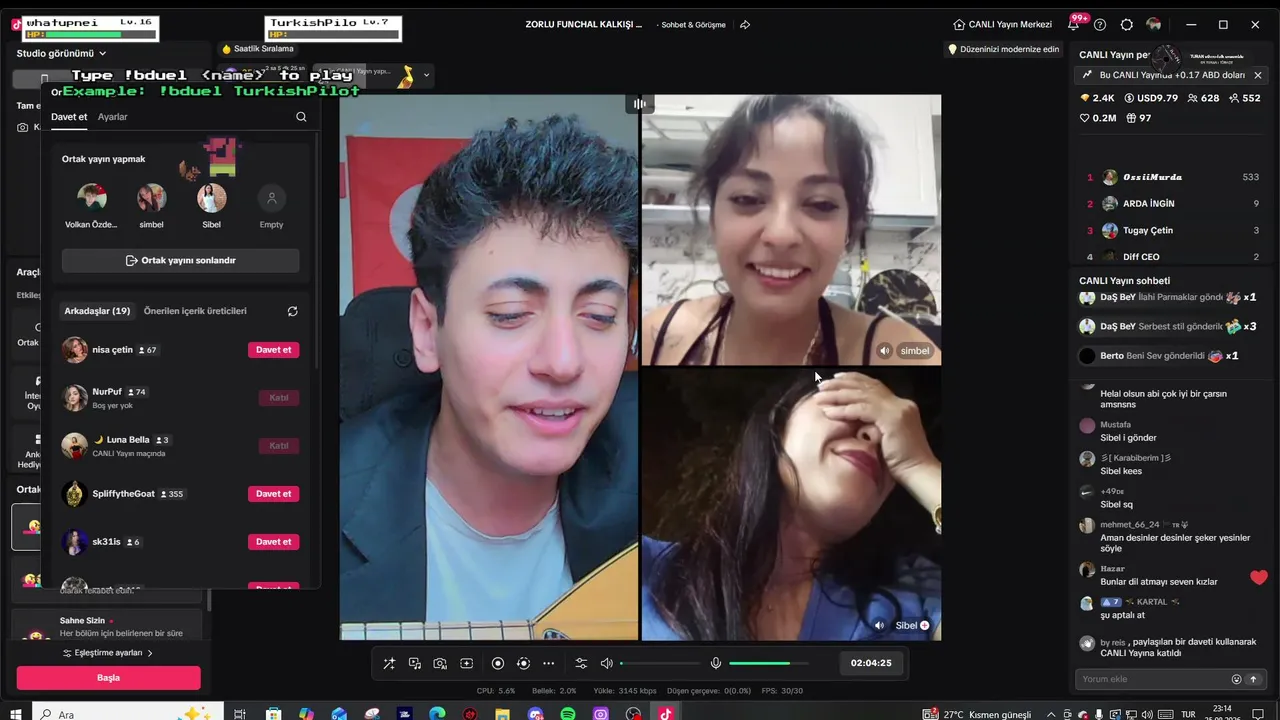Click the pink Başla button
The height and width of the screenshot is (720, 1280).
108,678
